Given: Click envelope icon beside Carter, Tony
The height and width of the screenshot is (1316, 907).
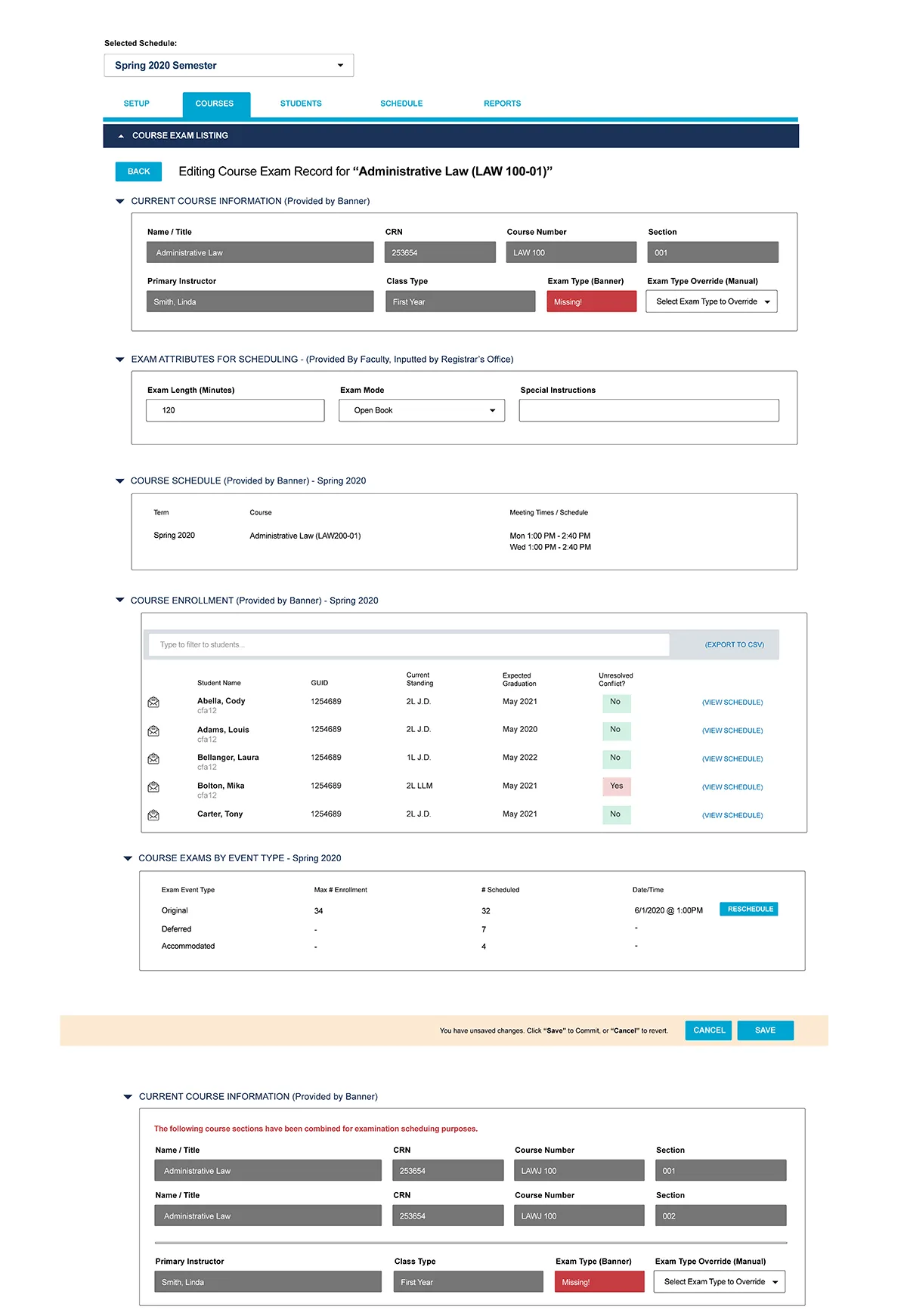Looking at the screenshot, I should (x=153, y=815).
